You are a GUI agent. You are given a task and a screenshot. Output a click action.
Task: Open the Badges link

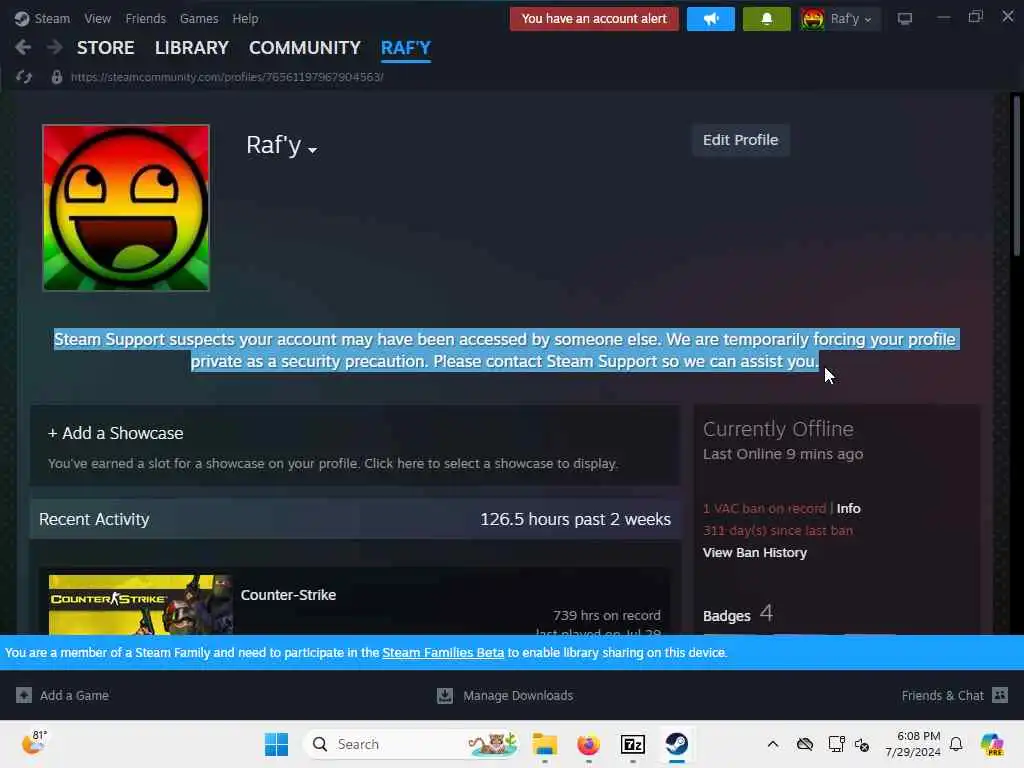(726, 616)
